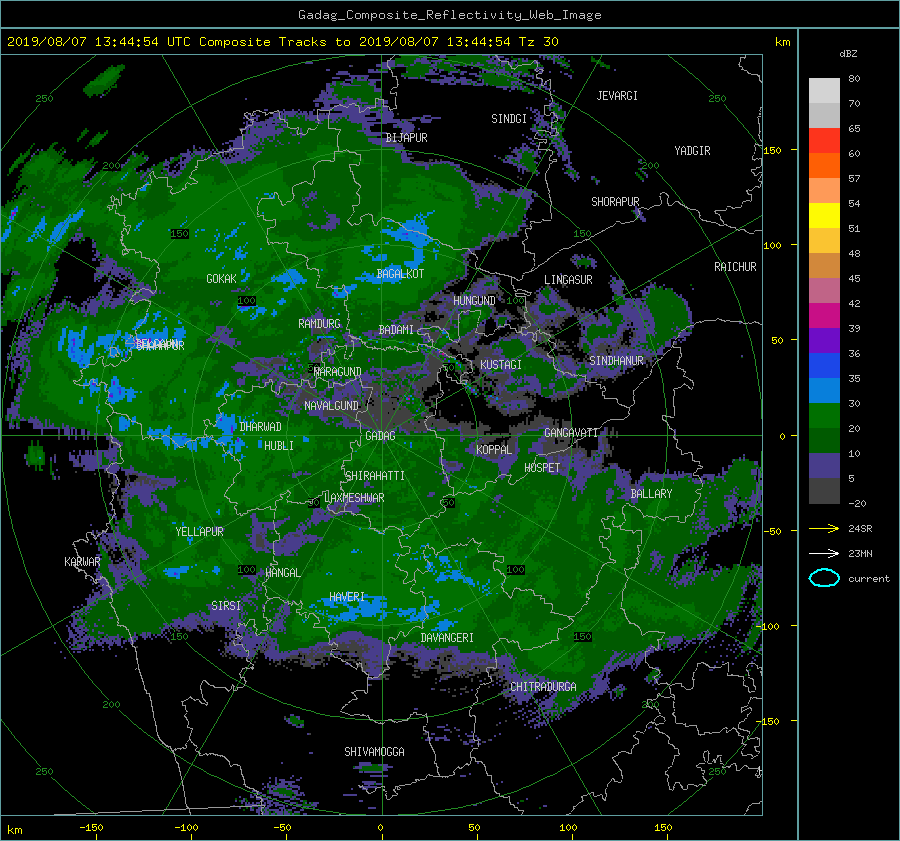Click the RAMDURG label
The height and width of the screenshot is (841, 900).
tap(319, 324)
